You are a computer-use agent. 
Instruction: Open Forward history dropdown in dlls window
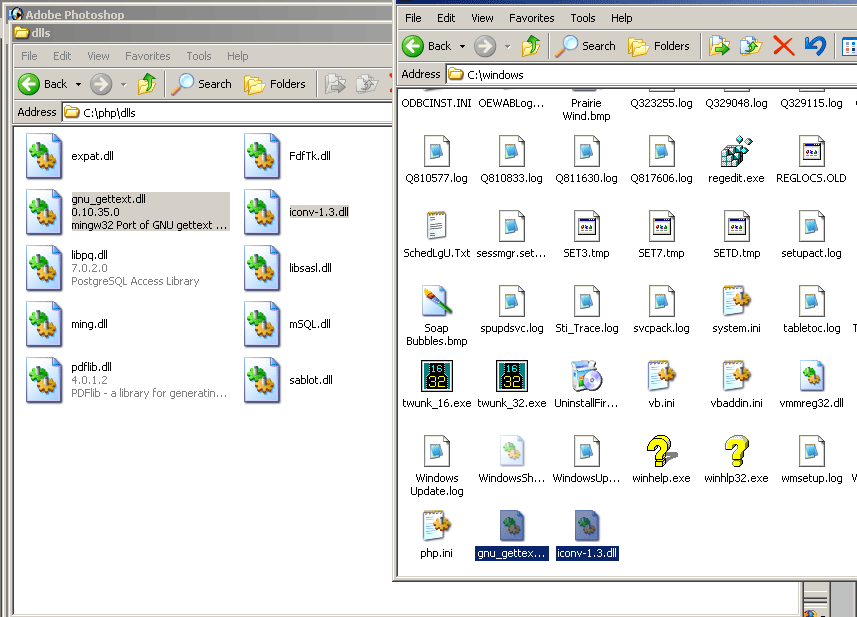pos(124,84)
